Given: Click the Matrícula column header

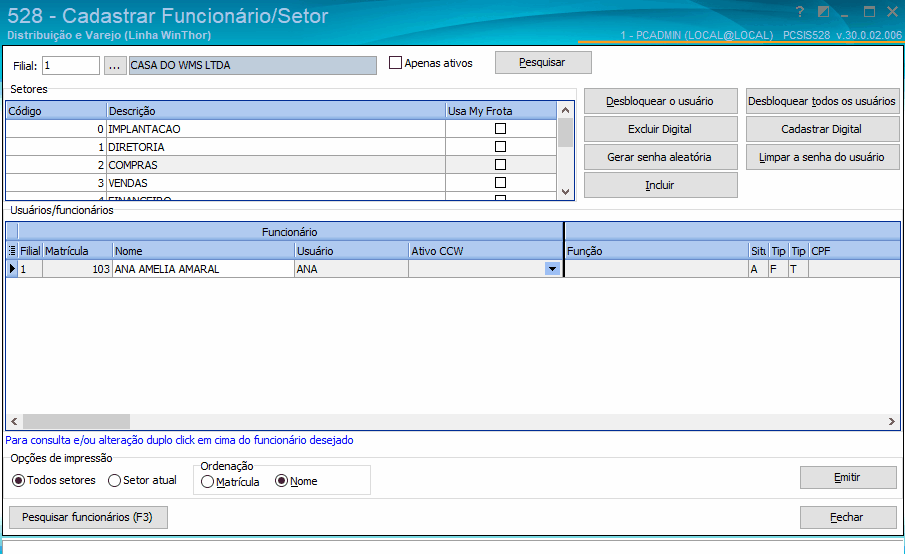Looking at the screenshot, I should (77, 251).
